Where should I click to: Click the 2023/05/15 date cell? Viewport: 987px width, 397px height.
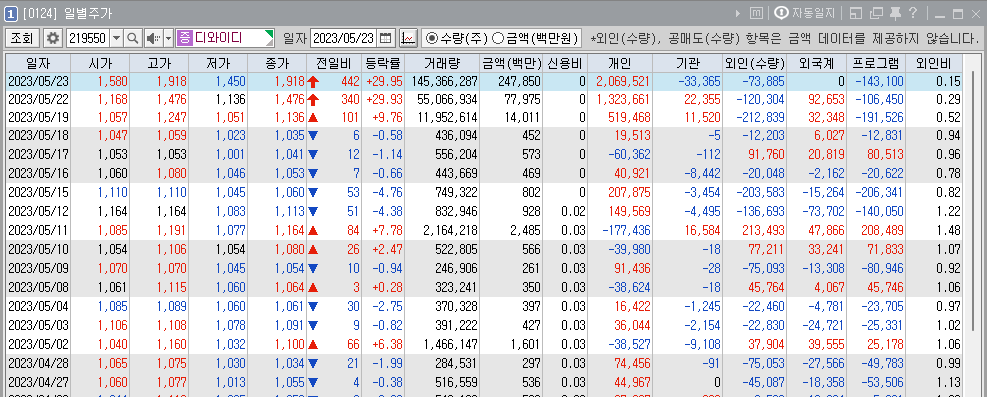tap(38, 194)
